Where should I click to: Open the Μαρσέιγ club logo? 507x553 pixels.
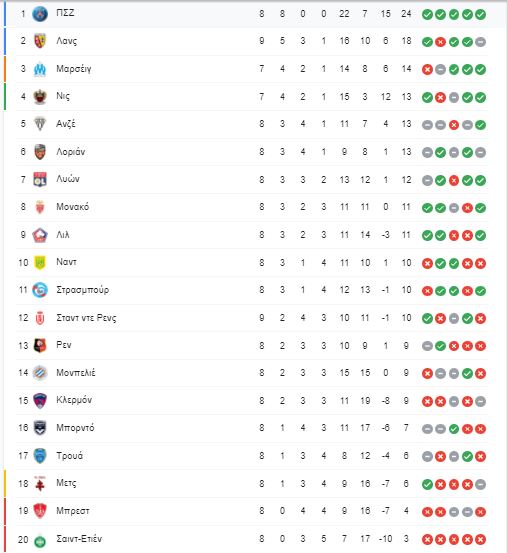click(x=40, y=69)
